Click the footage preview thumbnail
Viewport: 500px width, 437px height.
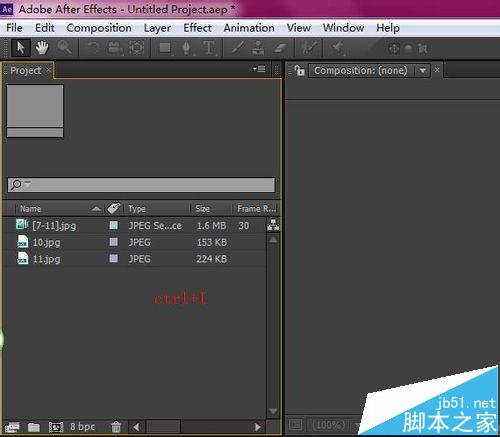(35, 110)
